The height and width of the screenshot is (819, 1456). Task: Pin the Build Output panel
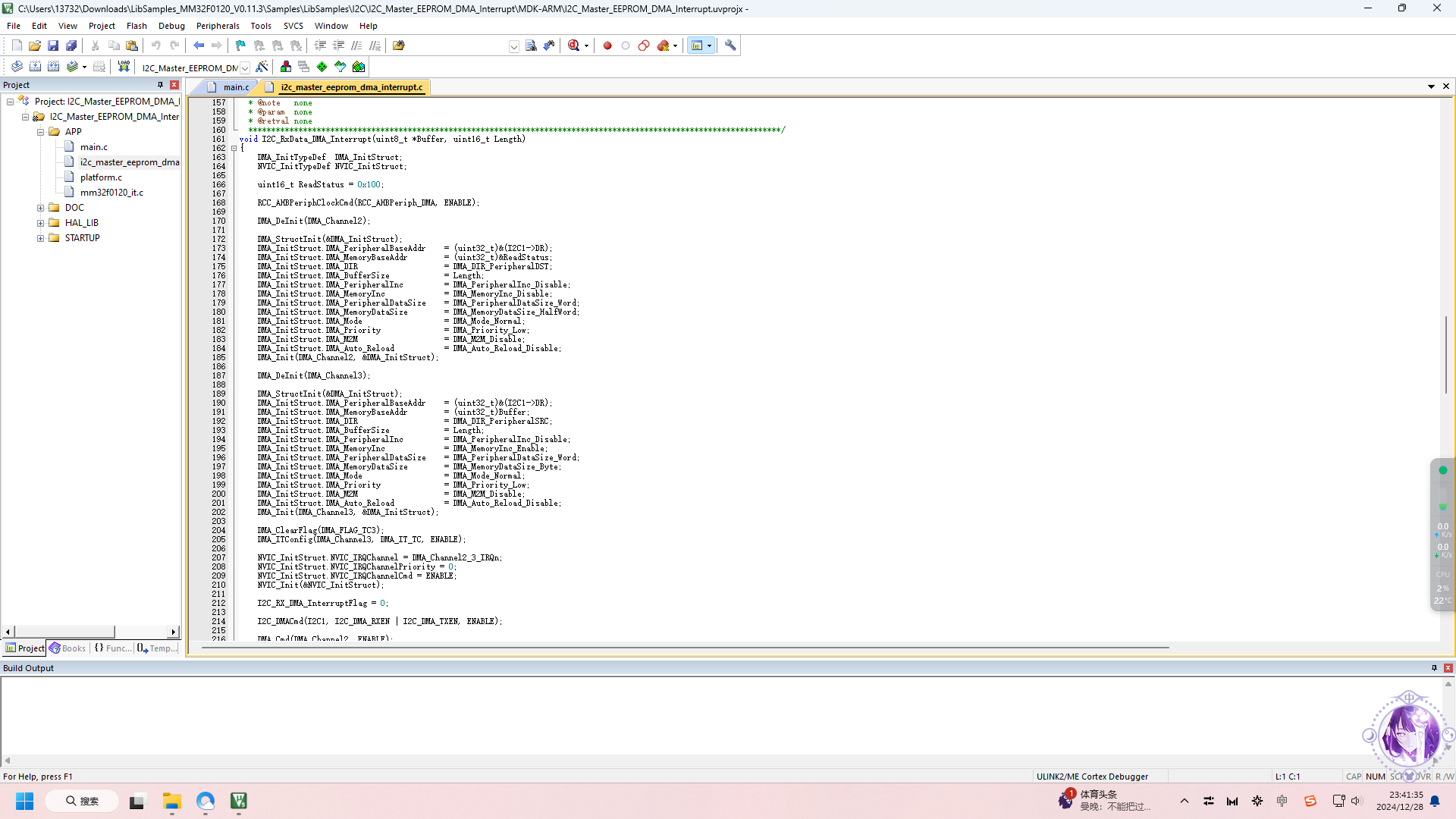point(1434,668)
